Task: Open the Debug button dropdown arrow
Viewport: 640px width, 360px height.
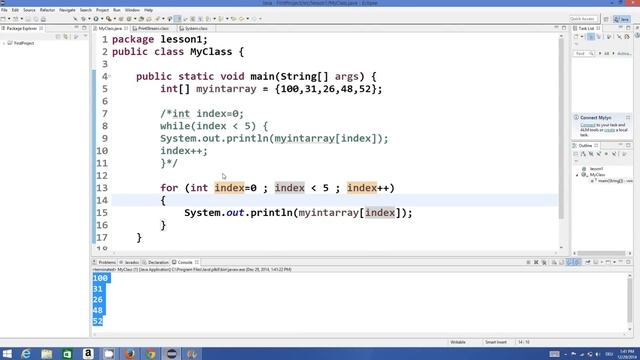Action: pyautogui.click(x=89, y=19)
